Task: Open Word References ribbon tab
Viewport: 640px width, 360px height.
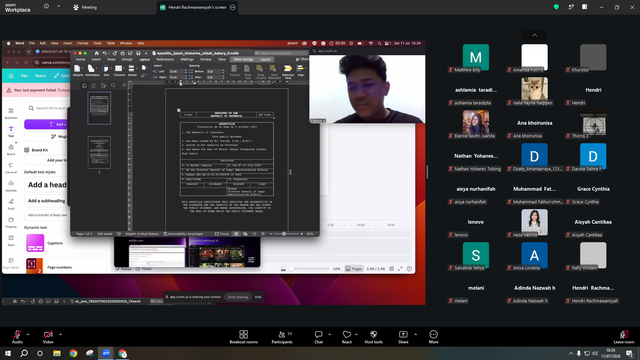Action: pos(165,60)
